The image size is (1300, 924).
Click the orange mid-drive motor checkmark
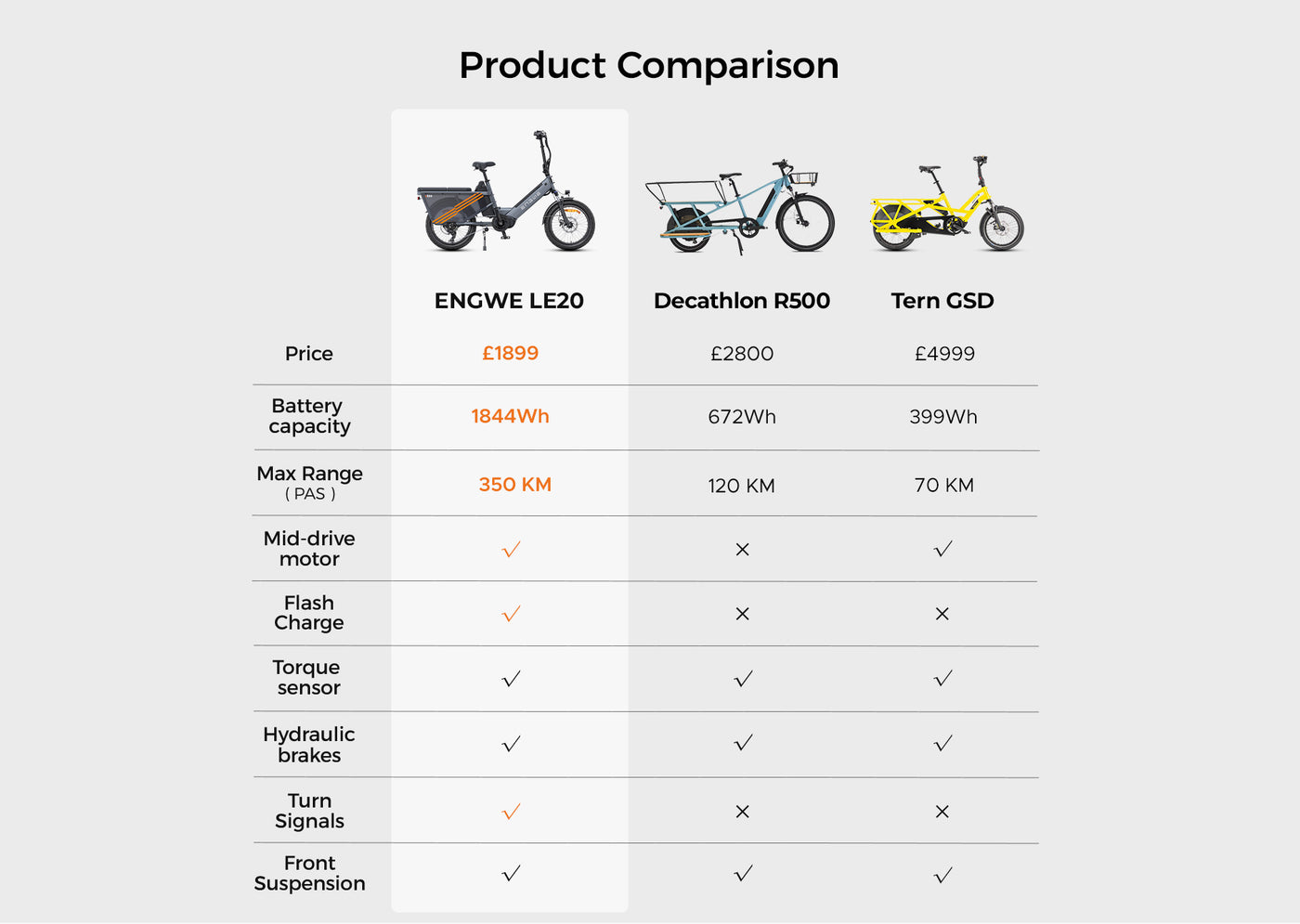click(511, 550)
